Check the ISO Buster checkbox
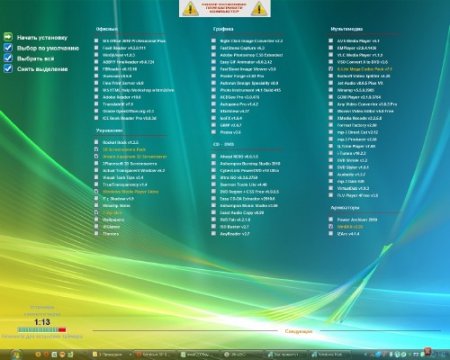 214,226
